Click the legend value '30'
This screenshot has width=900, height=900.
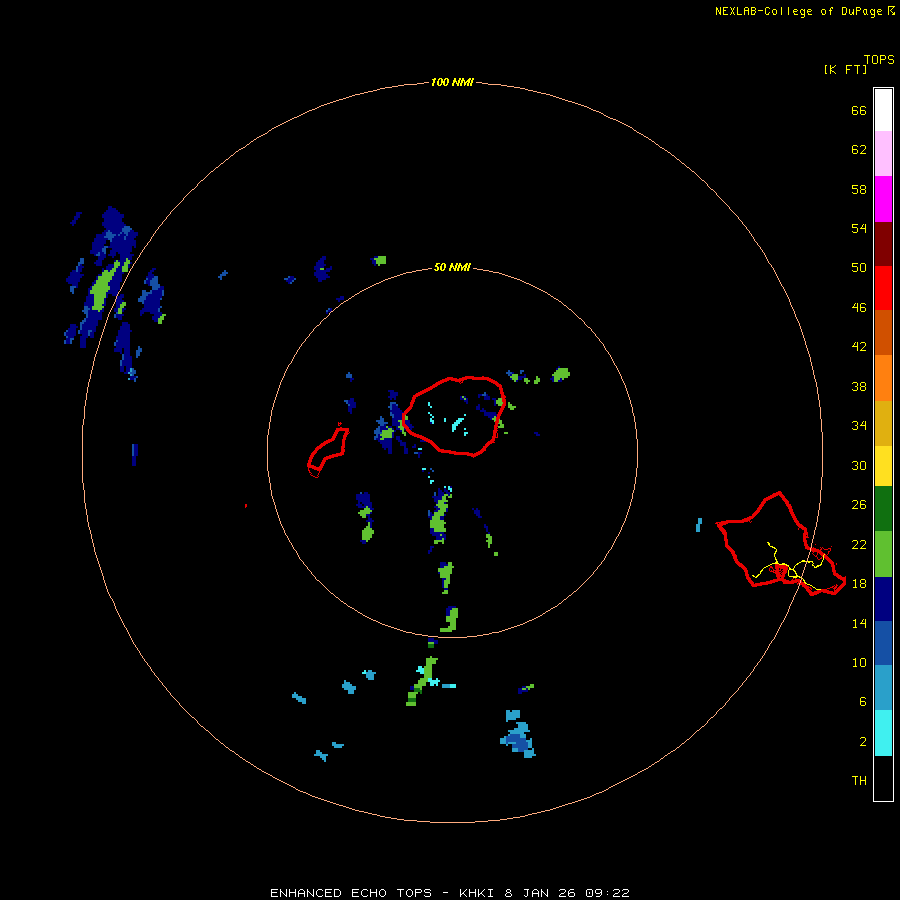click(859, 465)
